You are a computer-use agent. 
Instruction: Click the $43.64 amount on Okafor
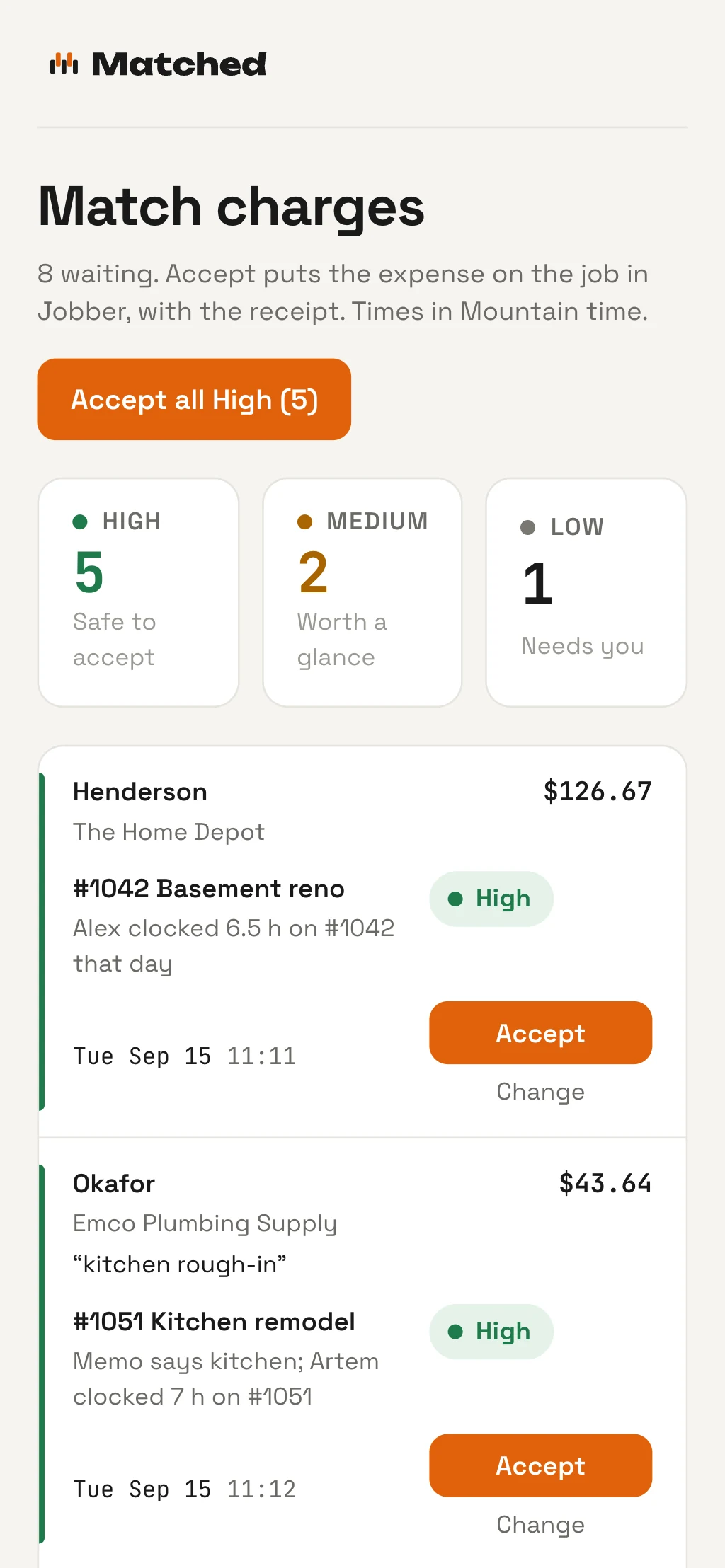pos(605,1183)
